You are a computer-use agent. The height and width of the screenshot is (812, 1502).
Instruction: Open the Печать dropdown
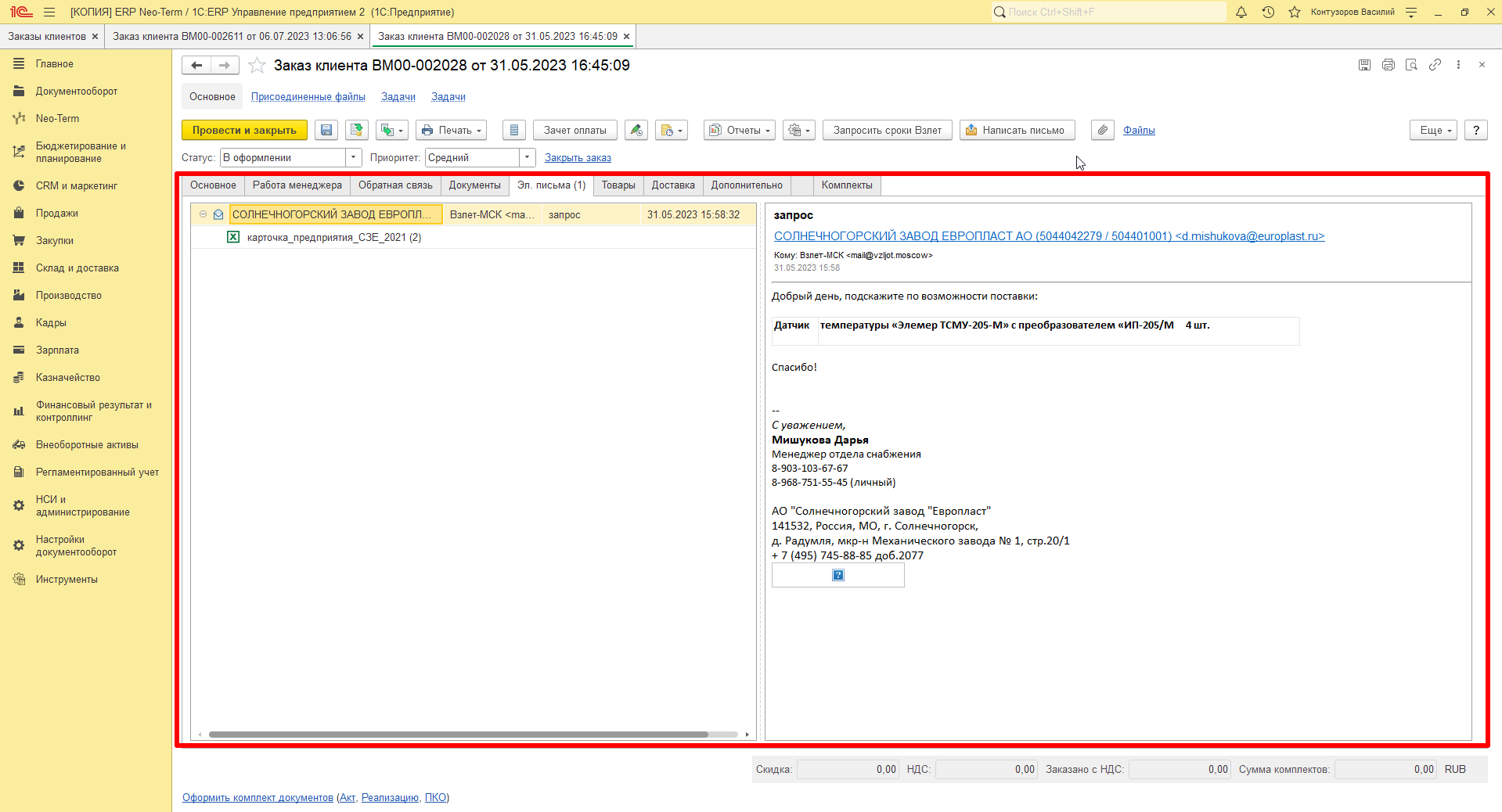click(x=452, y=131)
